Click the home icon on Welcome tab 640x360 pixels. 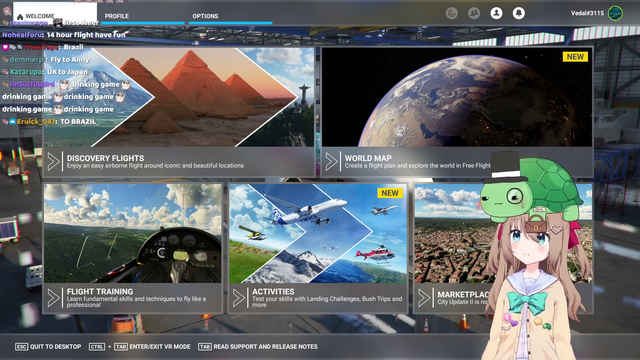pos(20,17)
